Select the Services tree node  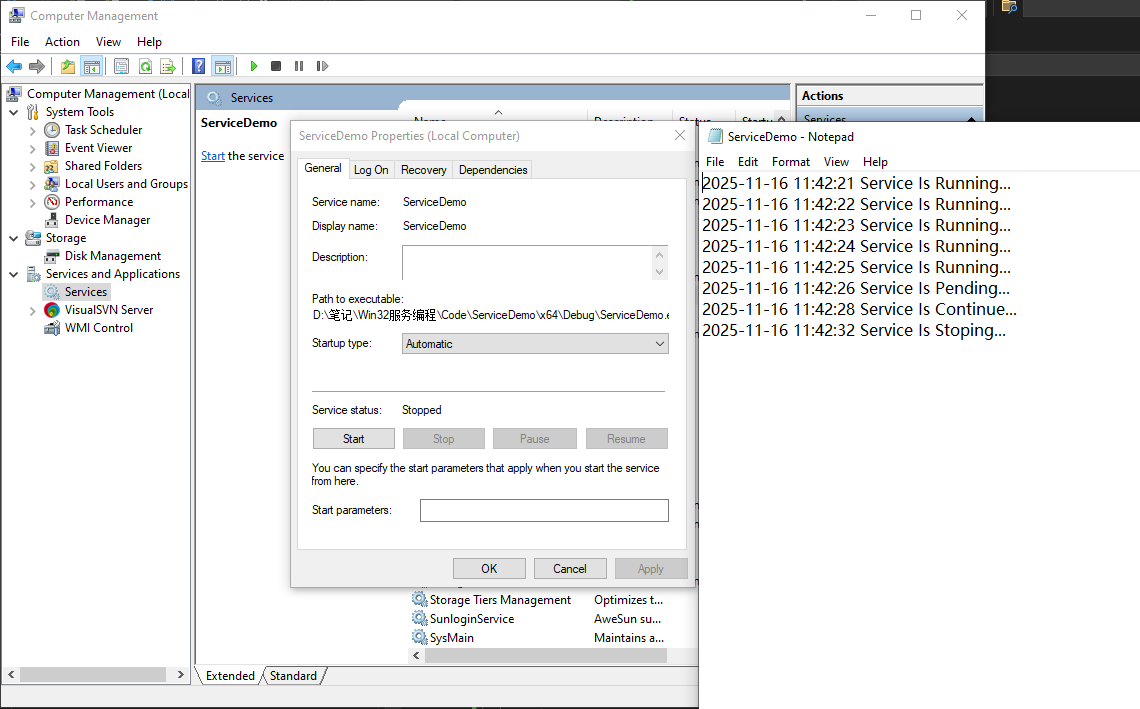click(85, 292)
